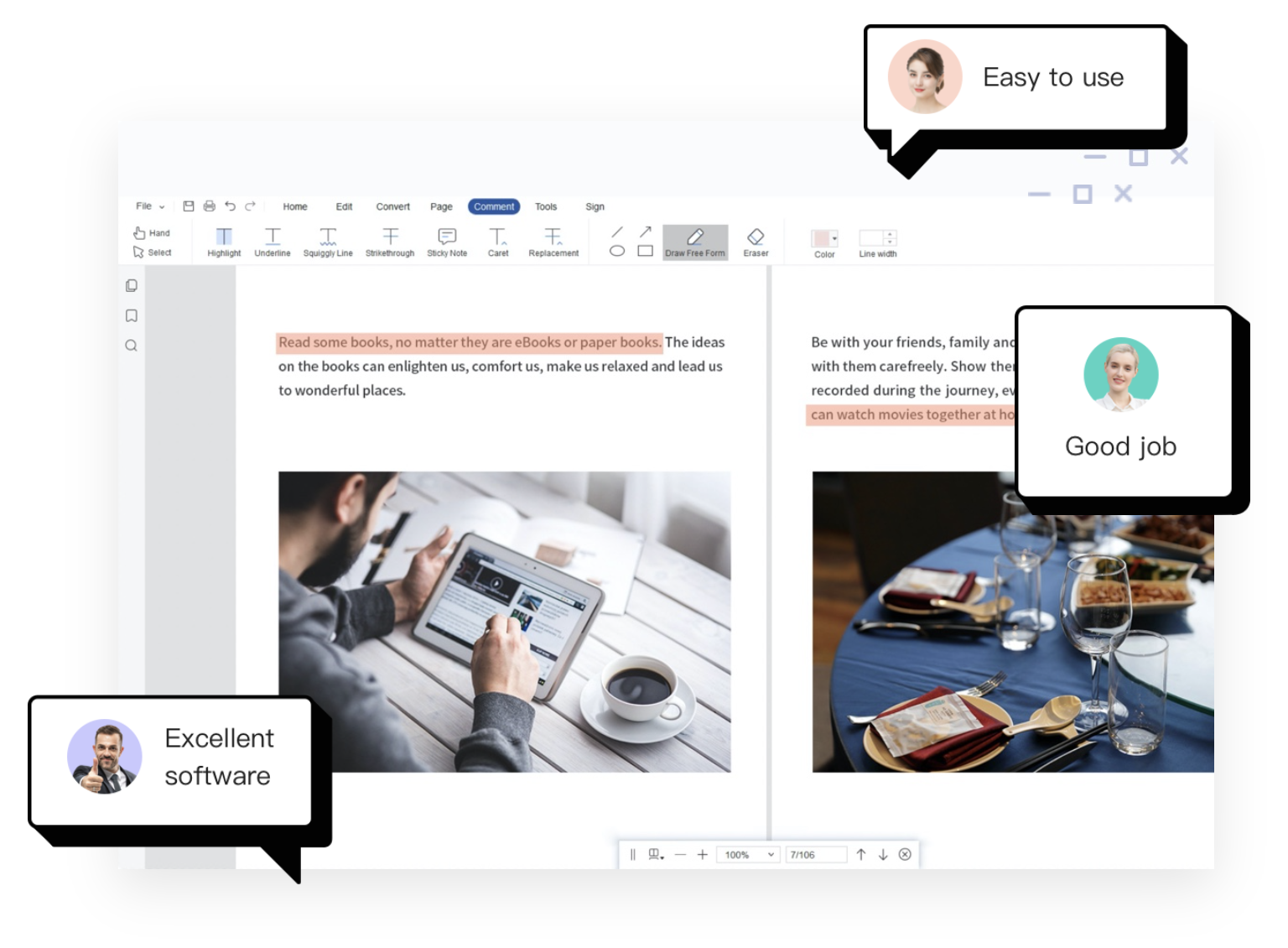Open the page thumbnails panel in sidebar
The width and height of the screenshot is (1288, 948).
tap(132, 286)
